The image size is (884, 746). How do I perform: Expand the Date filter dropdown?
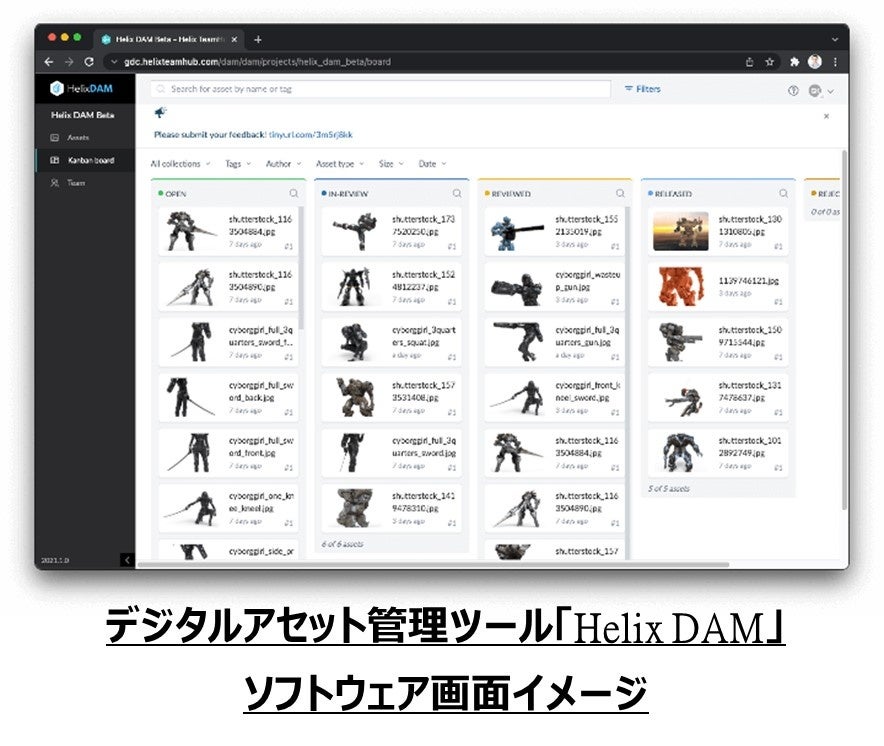point(432,164)
